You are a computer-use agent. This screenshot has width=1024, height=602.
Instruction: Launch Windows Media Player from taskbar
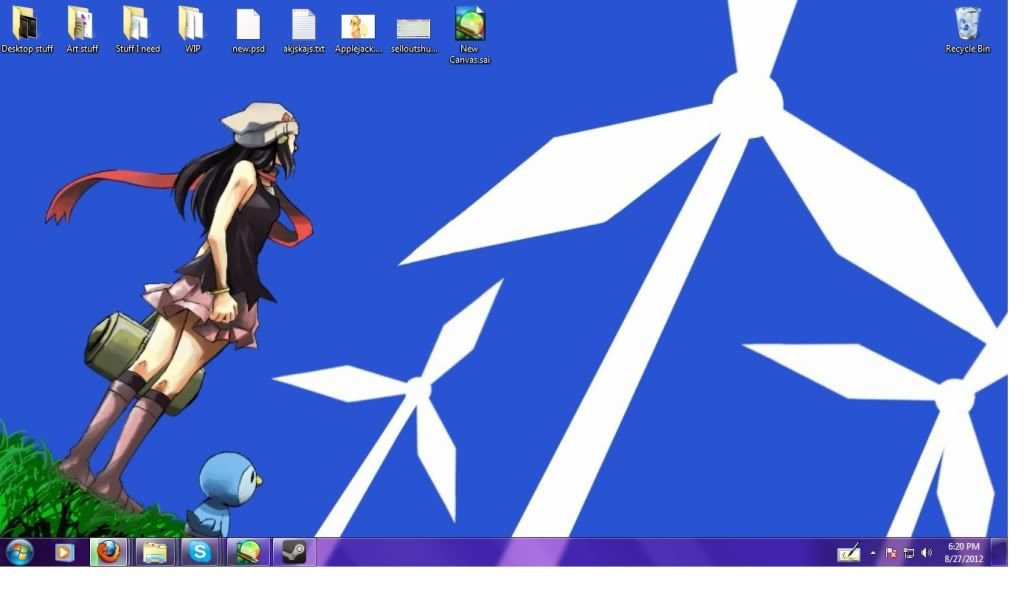coord(64,553)
